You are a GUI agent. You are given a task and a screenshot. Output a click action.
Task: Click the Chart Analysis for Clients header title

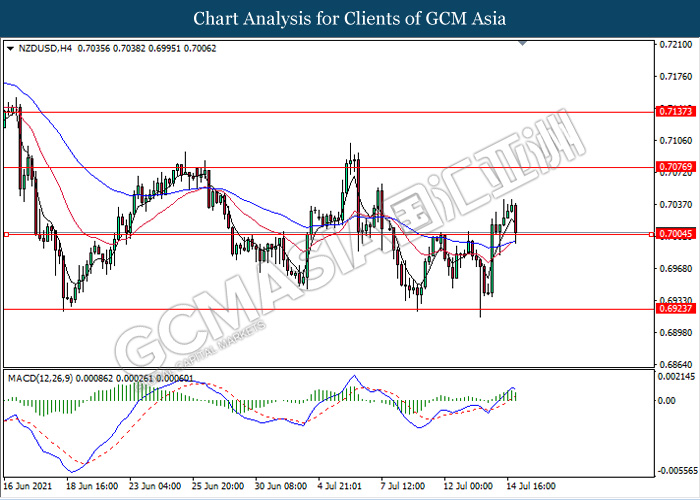pos(350,19)
